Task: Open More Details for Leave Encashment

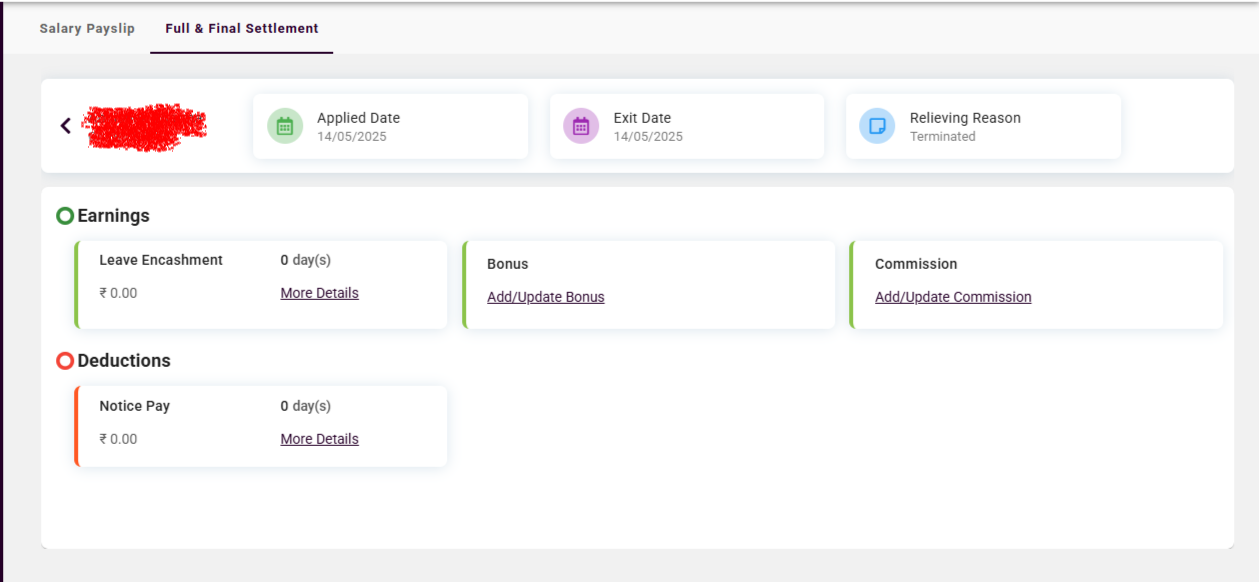Action: 319,293
